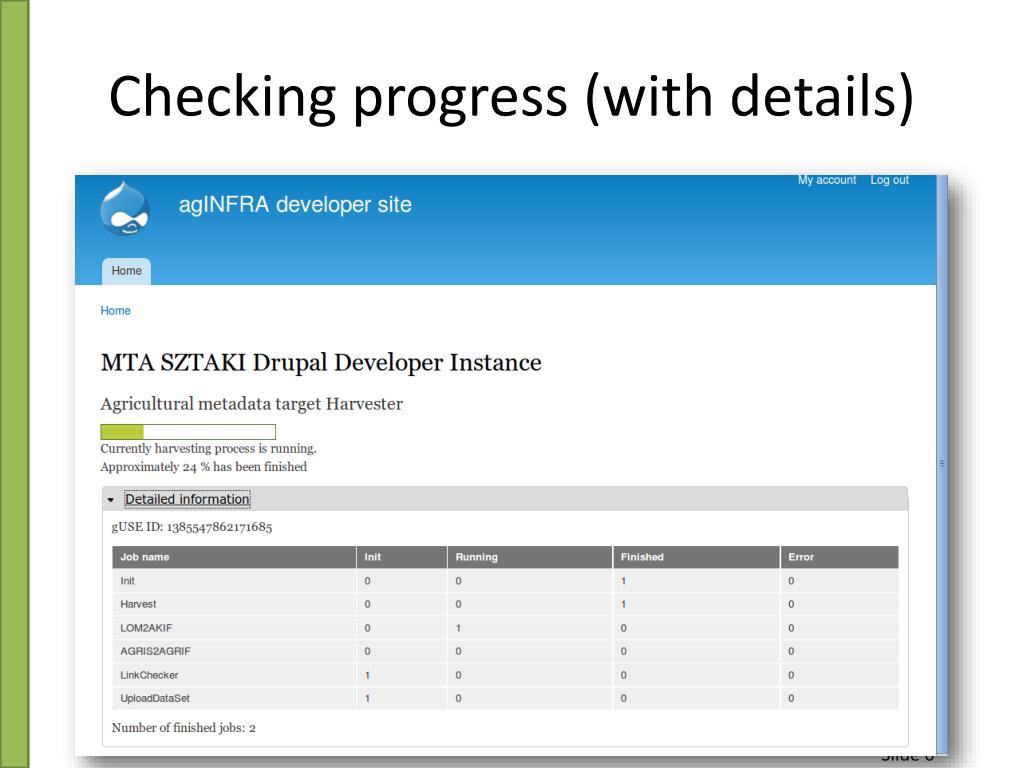Click the Number of finished jobs text
Image resolution: width=1024 pixels, height=768 pixels.
click(x=184, y=728)
